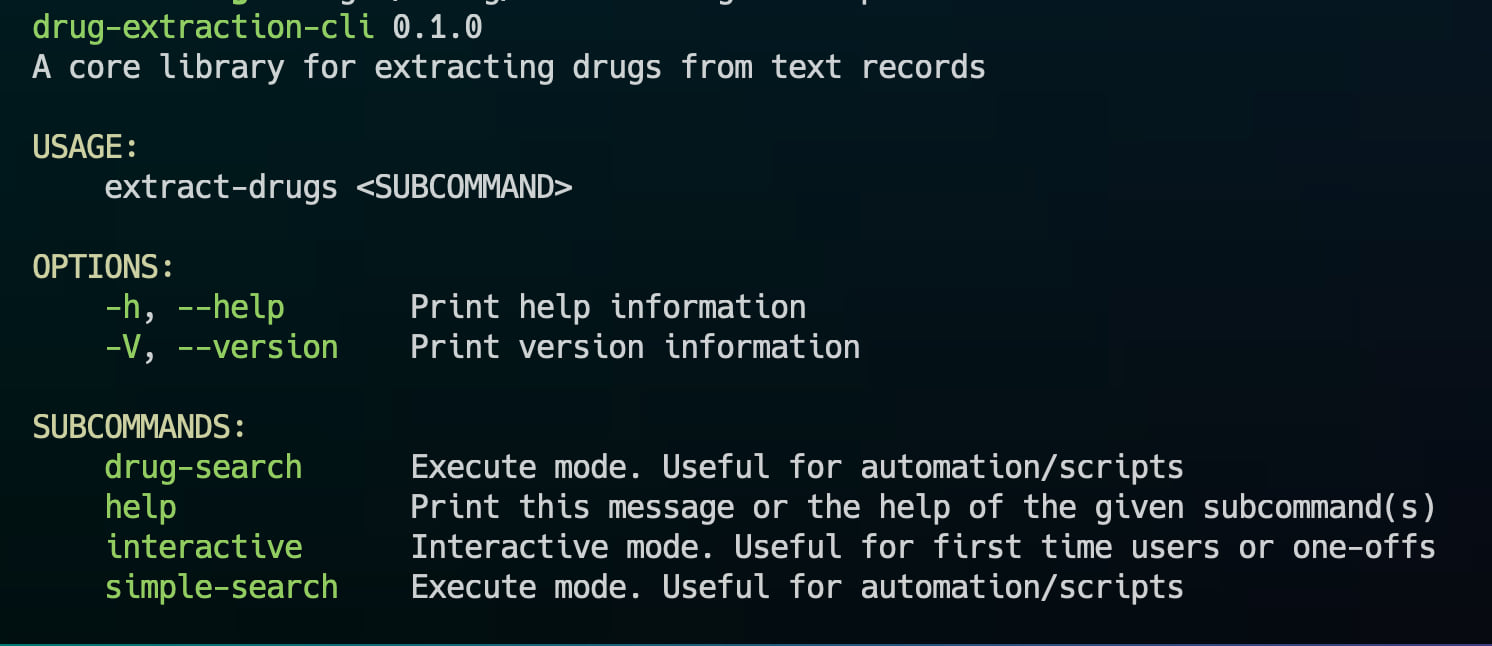Screen dimensions: 1492x646
Task: Click the drug-search 'Execute mode' description
Action: click(x=797, y=467)
